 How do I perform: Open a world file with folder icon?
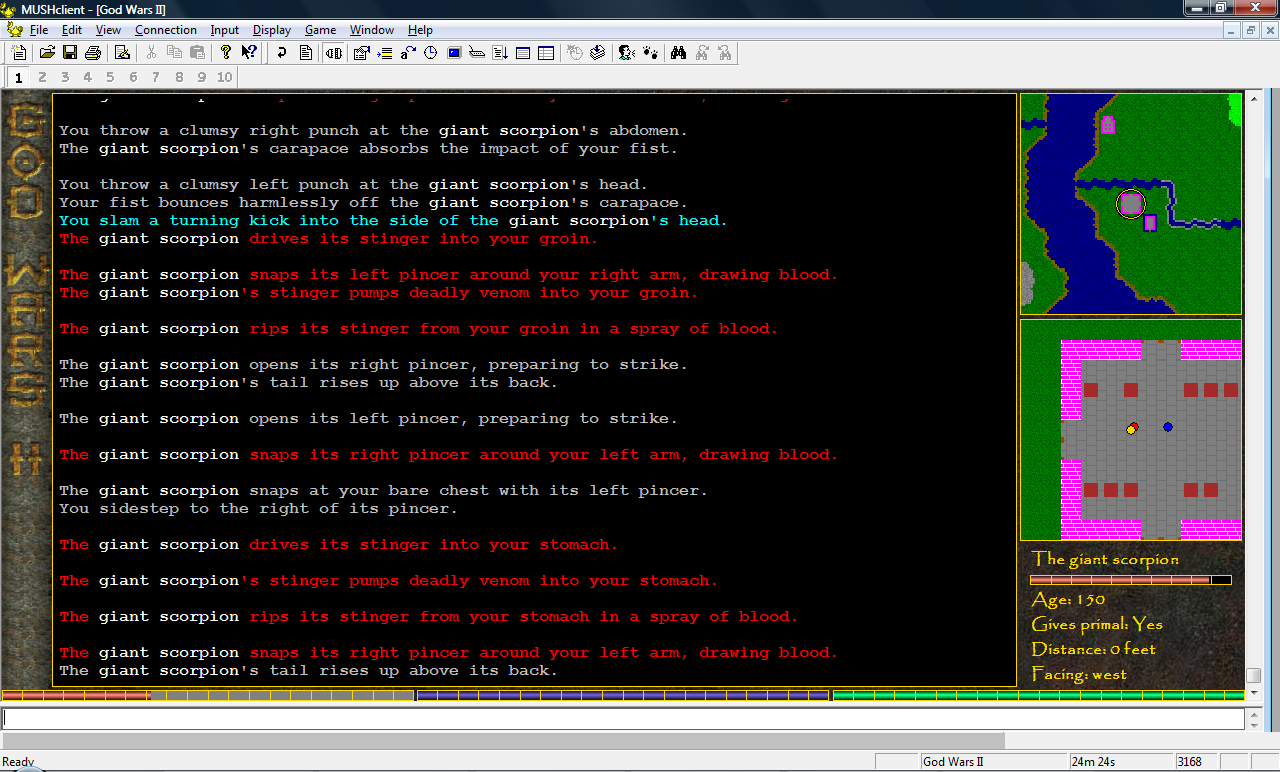[47, 53]
